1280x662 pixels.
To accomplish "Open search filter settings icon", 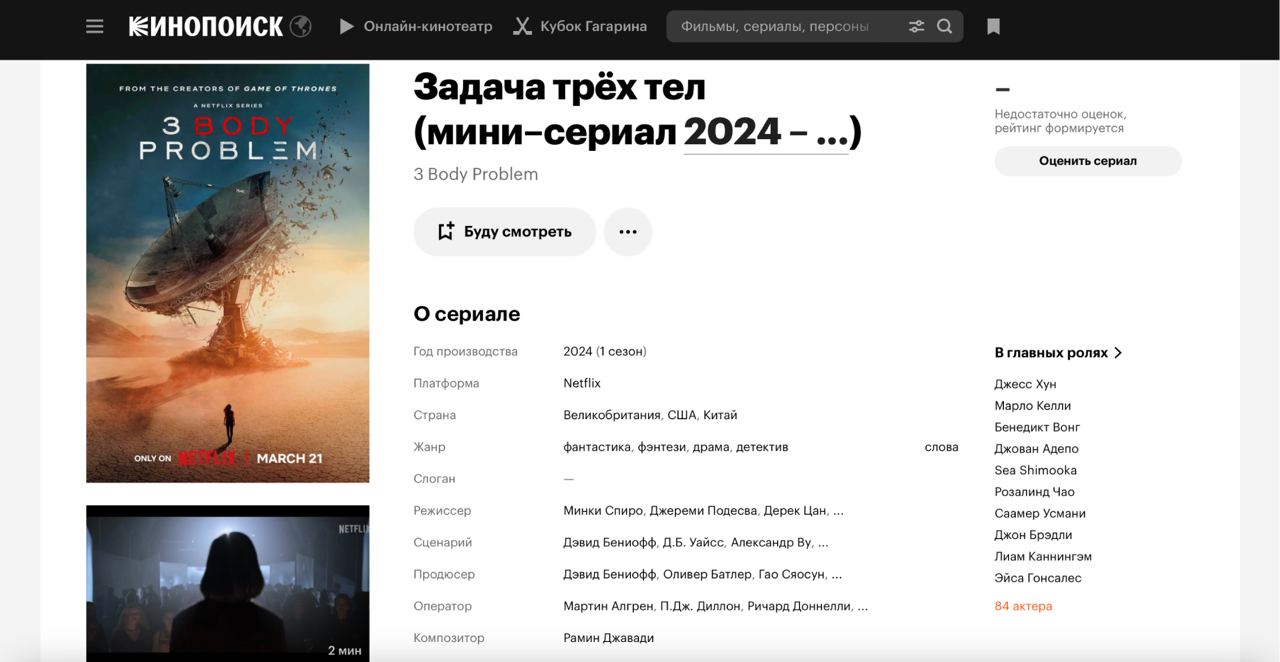I will [916, 27].
